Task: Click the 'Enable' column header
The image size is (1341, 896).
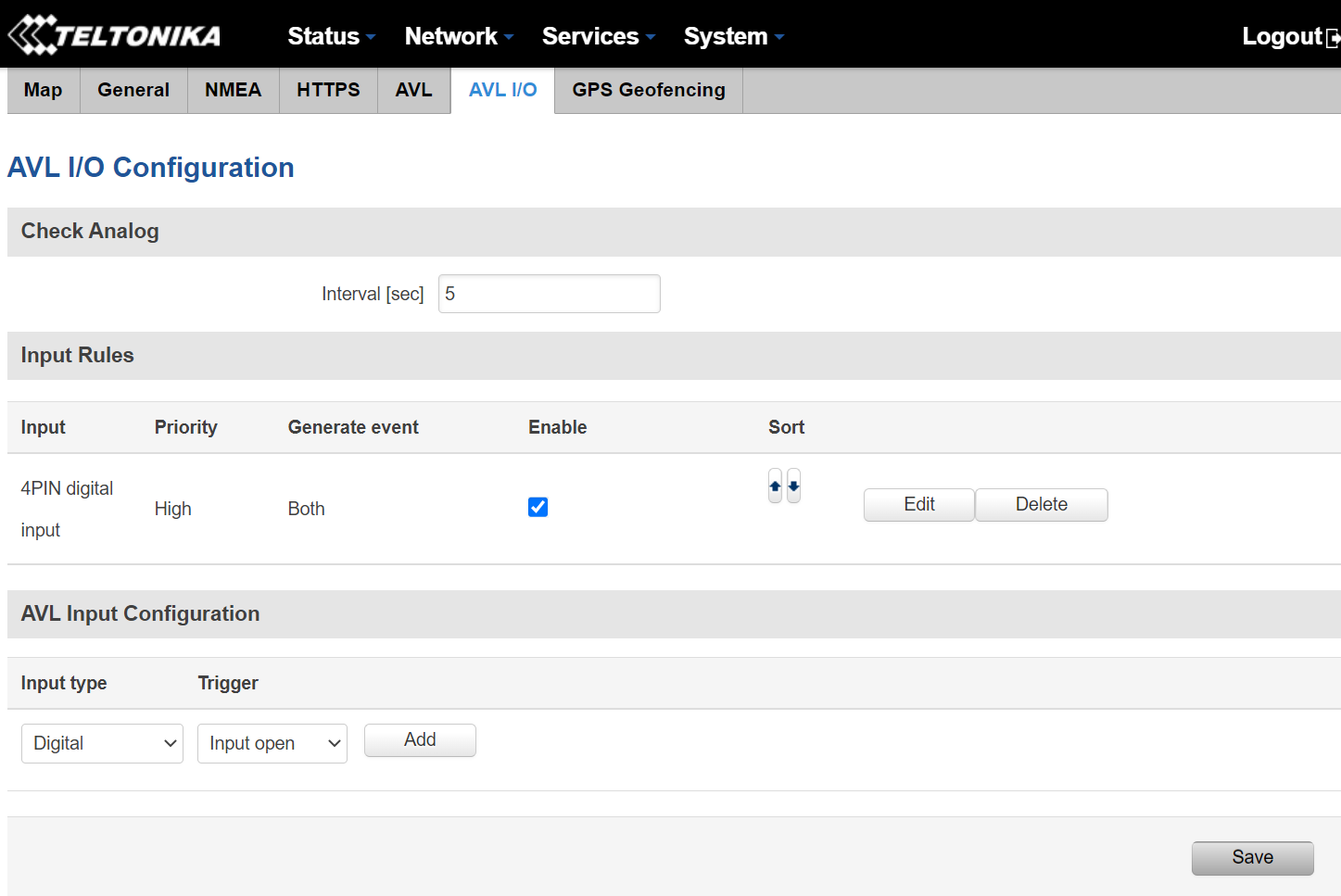Action: point(558,427)
